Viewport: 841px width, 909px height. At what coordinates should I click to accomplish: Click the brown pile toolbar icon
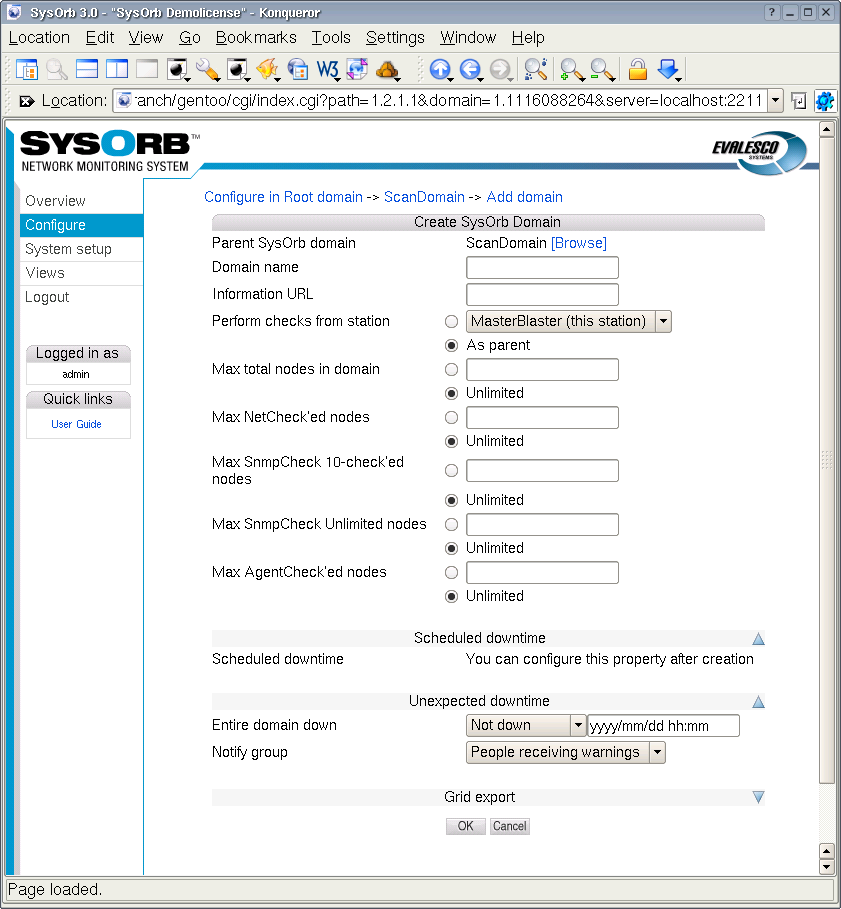pos(387,70)
